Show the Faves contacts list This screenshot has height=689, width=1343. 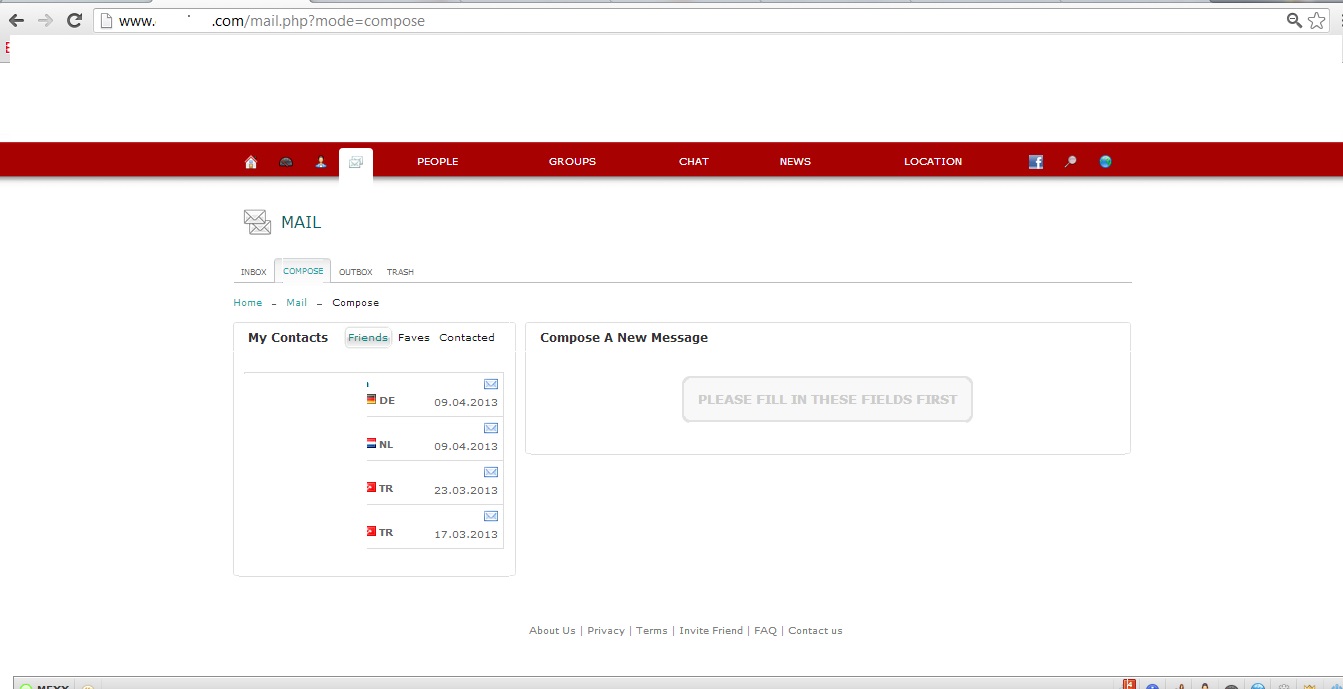point(414,338)
